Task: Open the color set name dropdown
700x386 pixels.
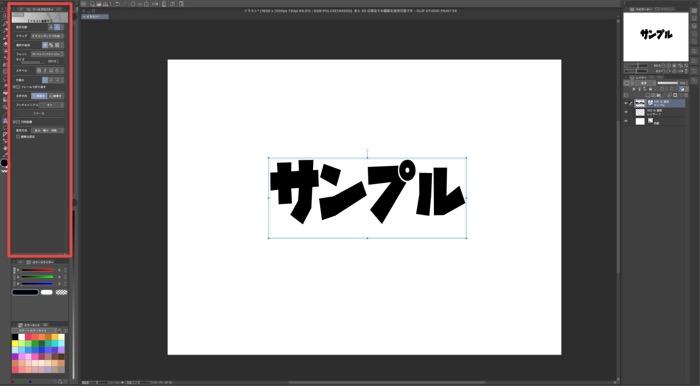Action: click(38, 330)
